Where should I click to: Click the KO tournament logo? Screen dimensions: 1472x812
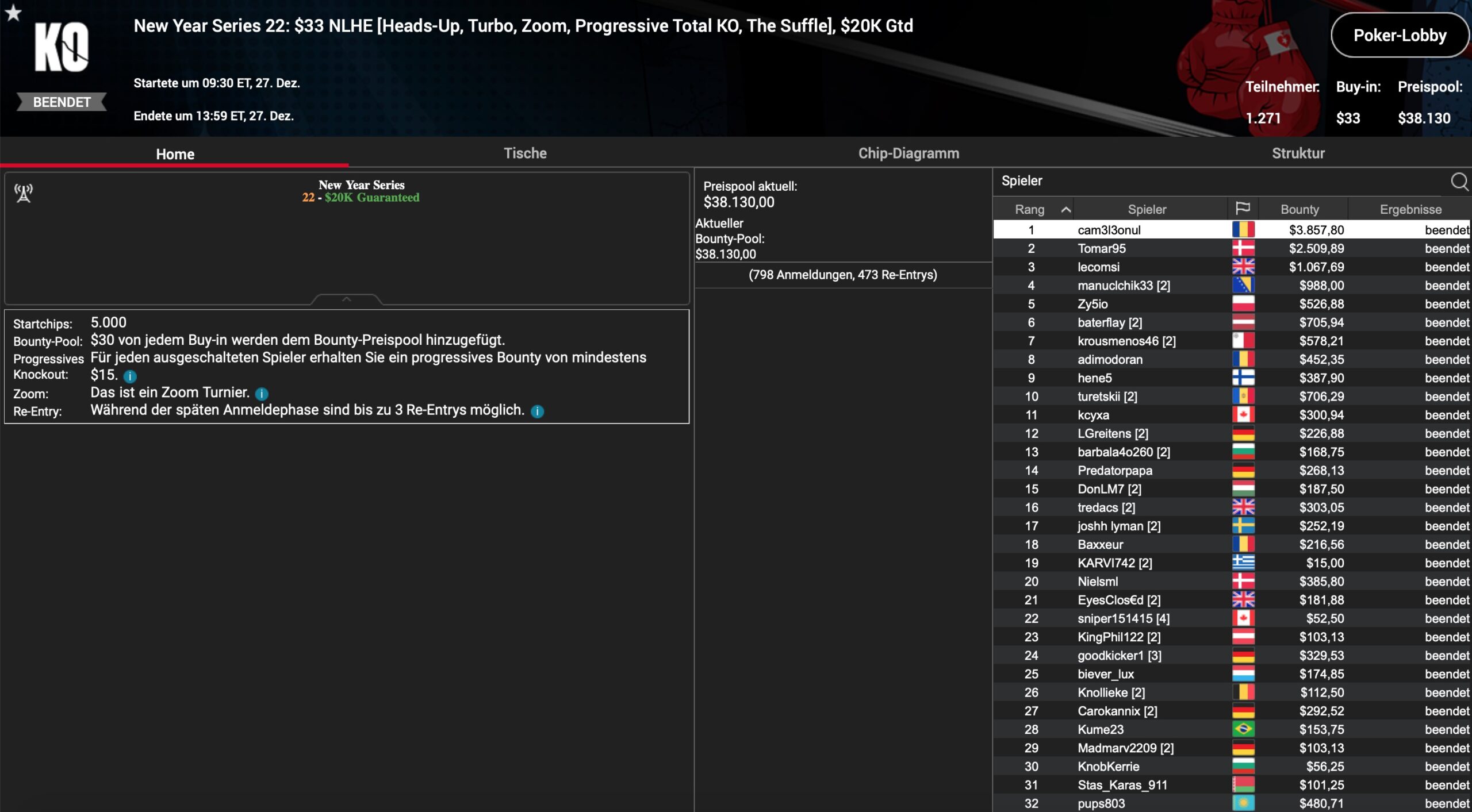62,48
